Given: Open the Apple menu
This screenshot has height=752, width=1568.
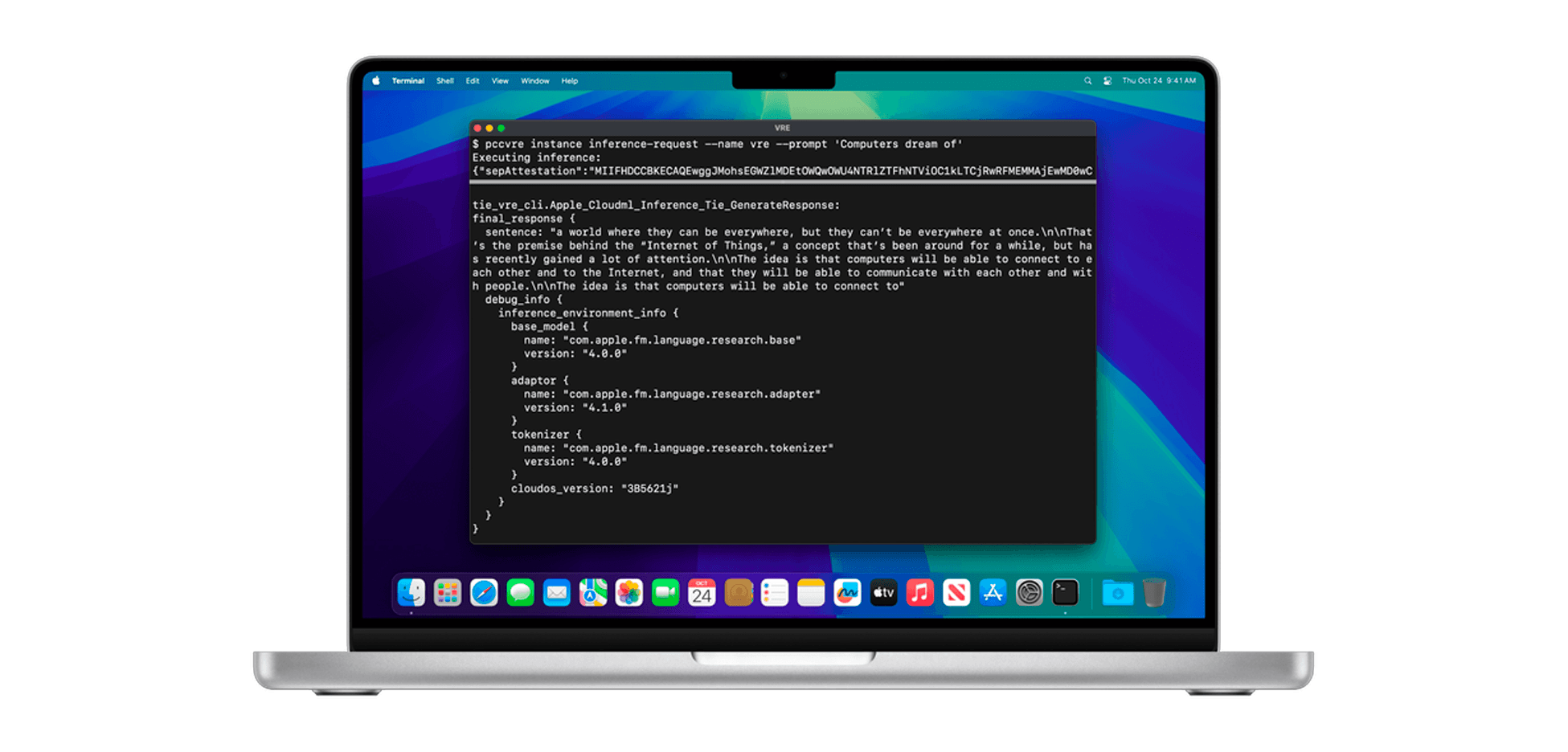Looking at the screenshot, I should pos(375,80).
